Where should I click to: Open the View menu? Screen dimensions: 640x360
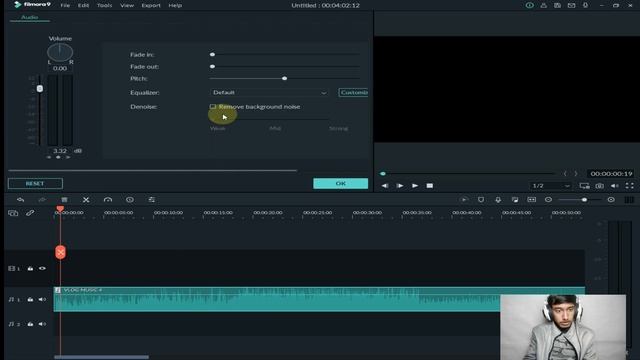(x=127, y=5)
